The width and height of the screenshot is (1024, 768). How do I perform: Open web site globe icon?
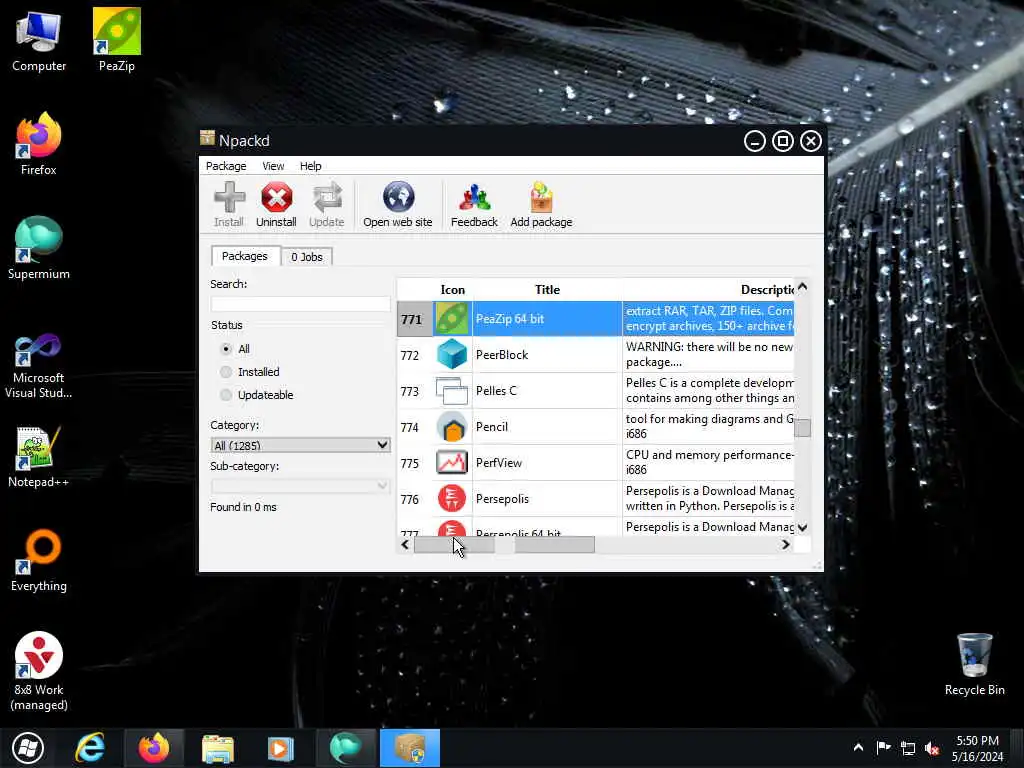tap(398, 198)
